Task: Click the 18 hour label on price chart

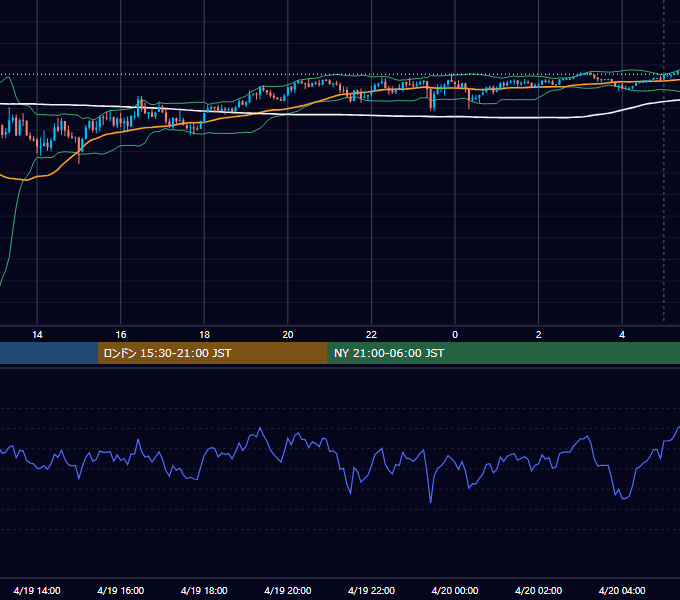Action: click(204, 335)
